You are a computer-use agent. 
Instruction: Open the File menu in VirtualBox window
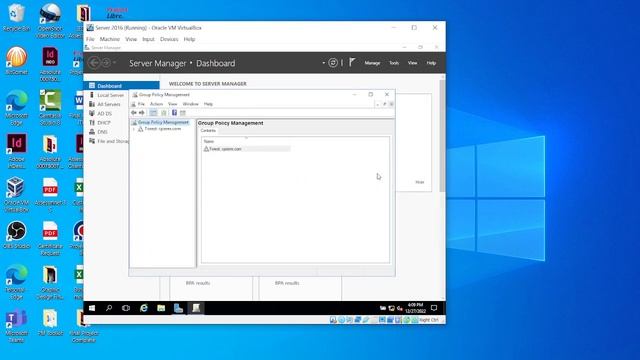90,39
